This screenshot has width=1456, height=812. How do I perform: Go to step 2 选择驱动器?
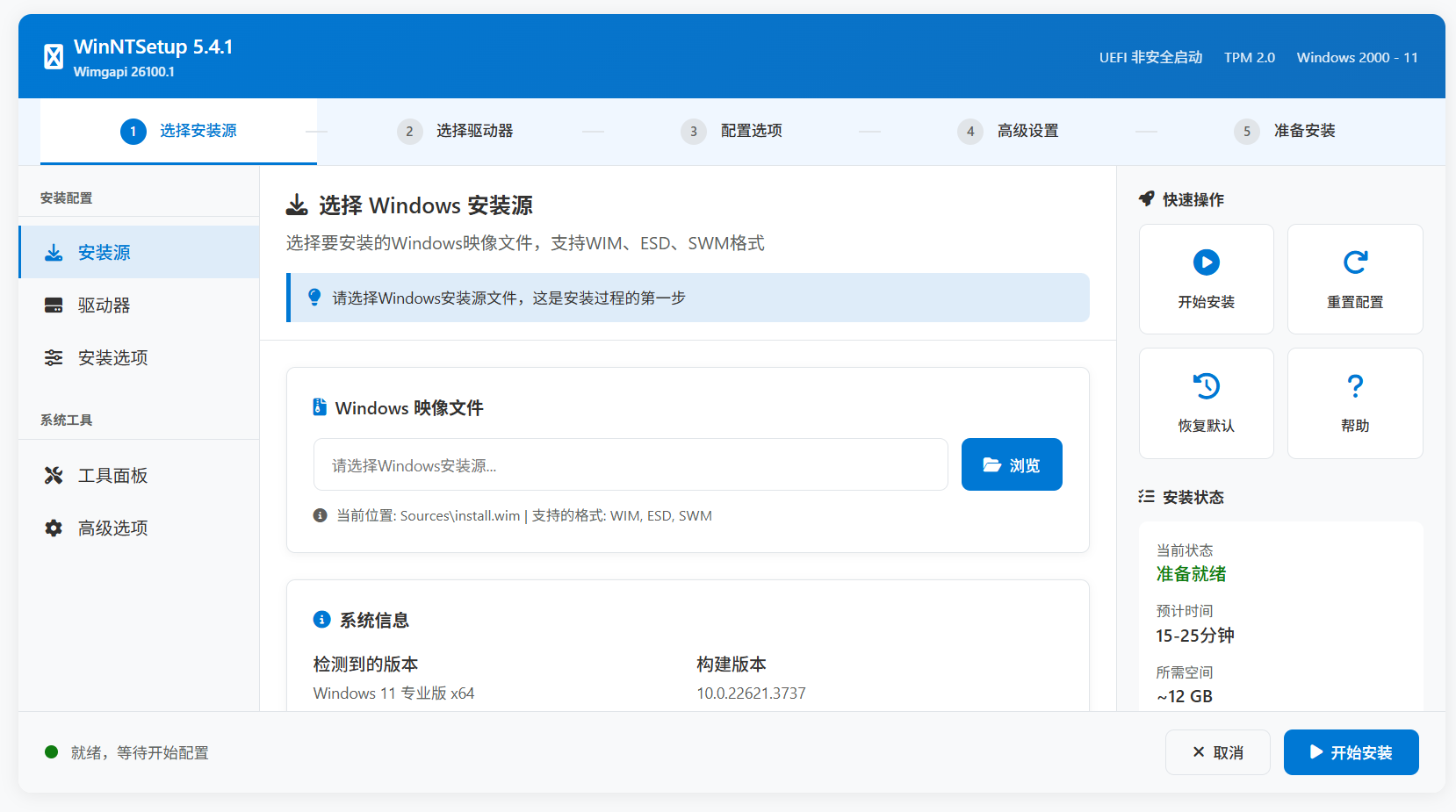pyautogui.click(x=455, y=131)
